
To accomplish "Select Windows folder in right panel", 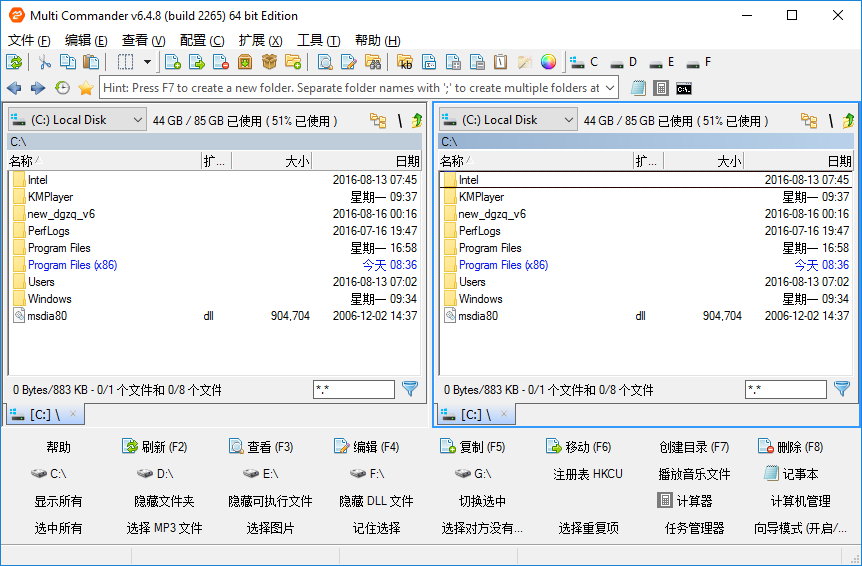I will [646, 299].
